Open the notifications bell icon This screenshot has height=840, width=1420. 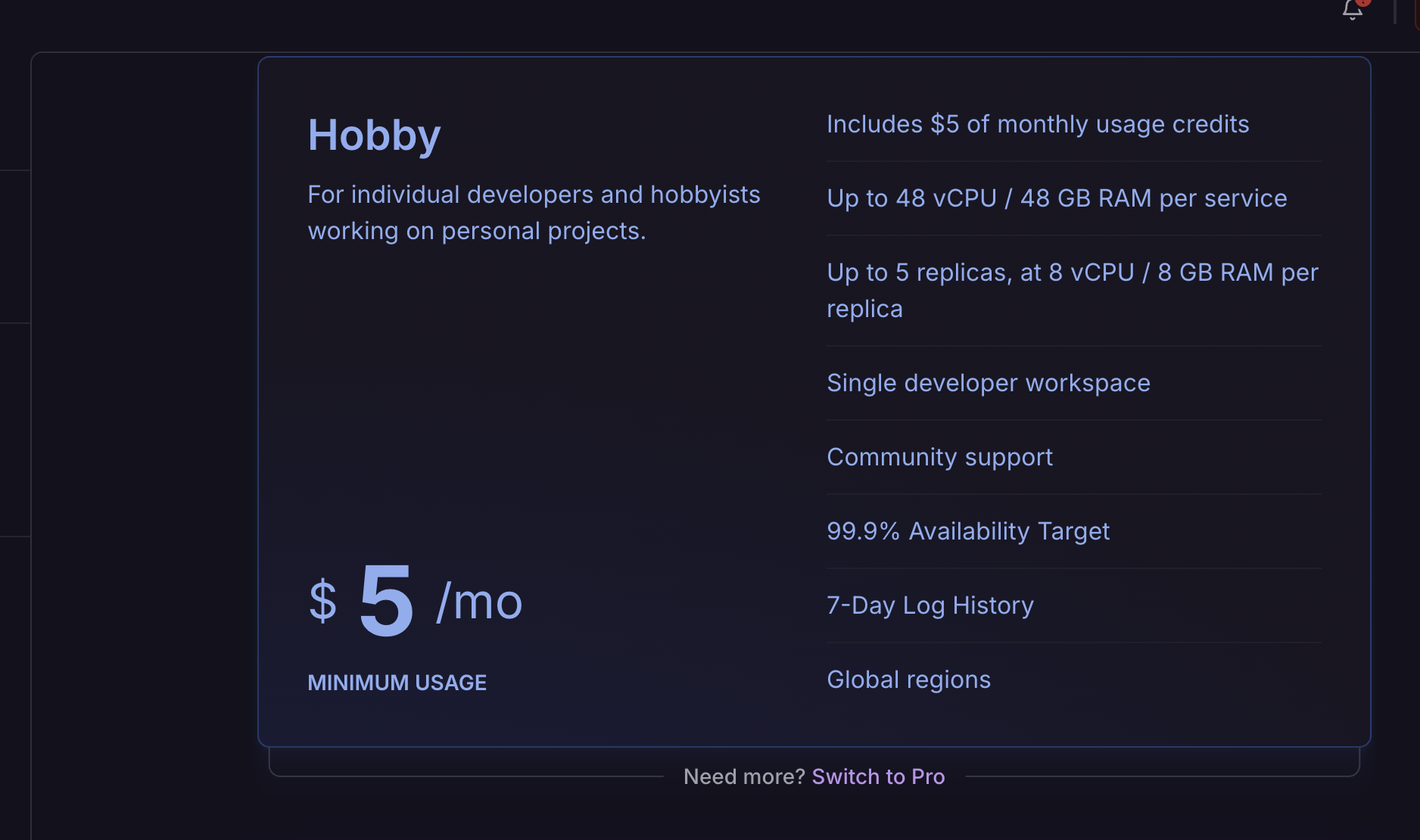[x=1352, y=10]
